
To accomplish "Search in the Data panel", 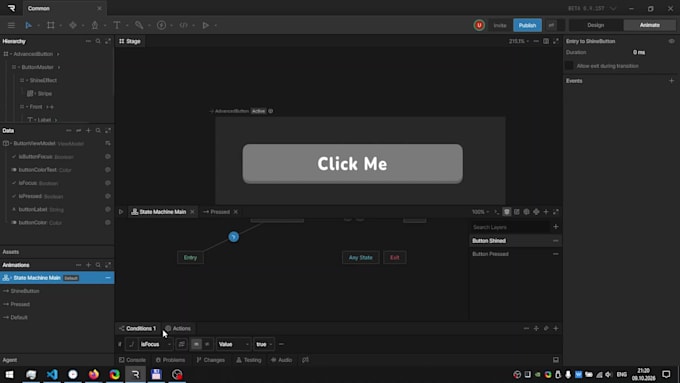I will 98,131.
